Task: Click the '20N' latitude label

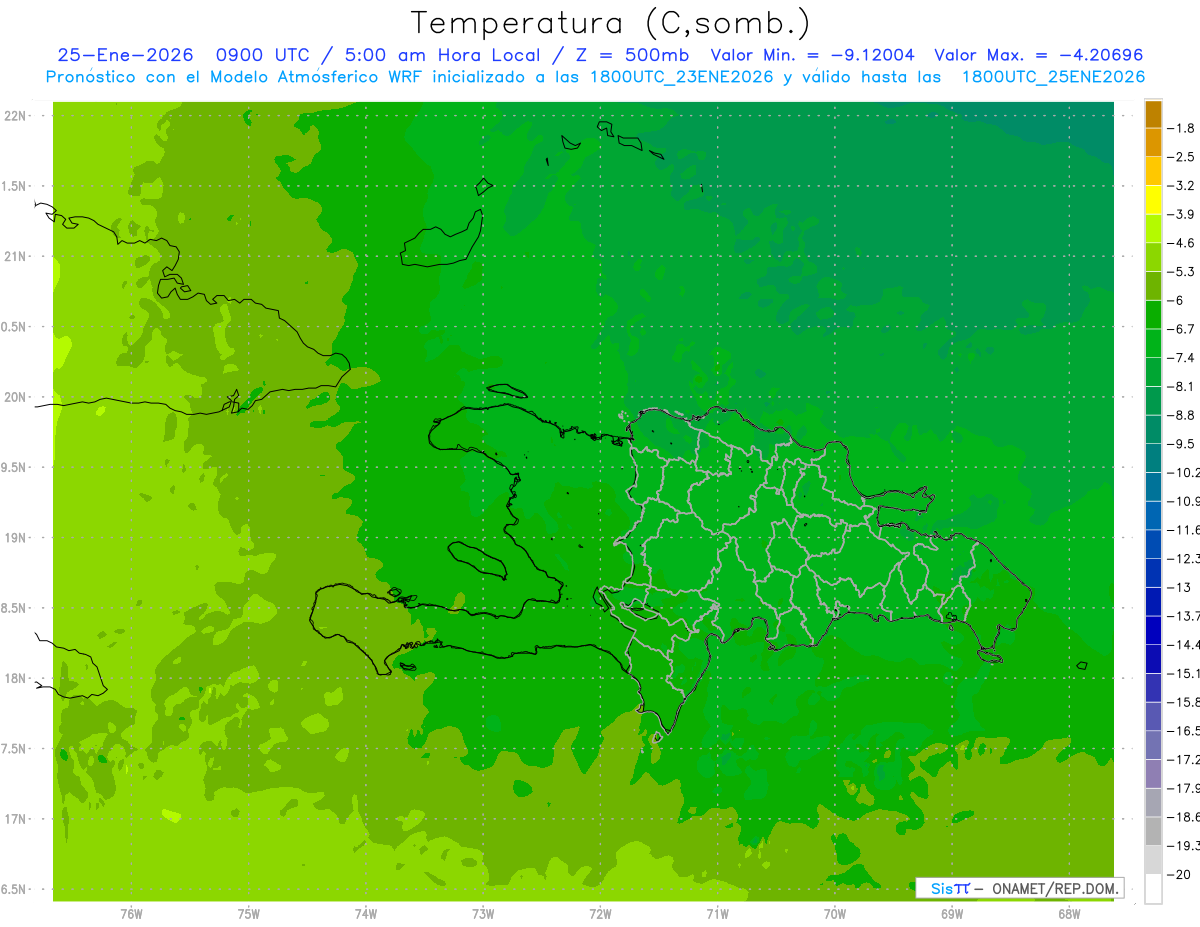Action: pos(17,397)
